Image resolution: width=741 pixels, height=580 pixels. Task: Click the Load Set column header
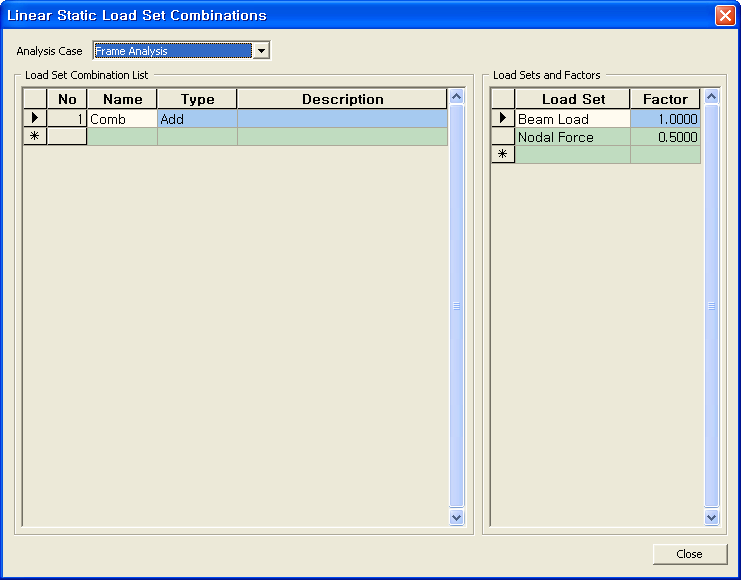pyautogui.click(x=572, y=99)
